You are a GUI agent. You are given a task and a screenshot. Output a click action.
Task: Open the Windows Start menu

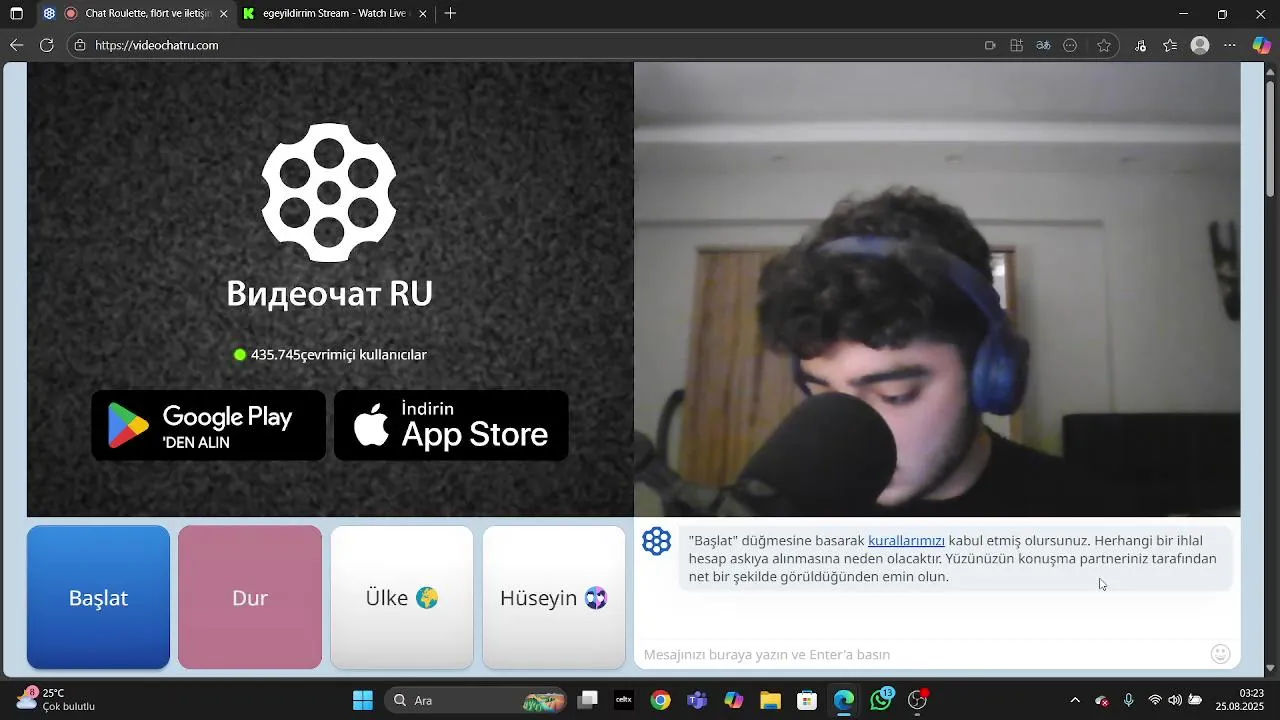tap(363, 700)
